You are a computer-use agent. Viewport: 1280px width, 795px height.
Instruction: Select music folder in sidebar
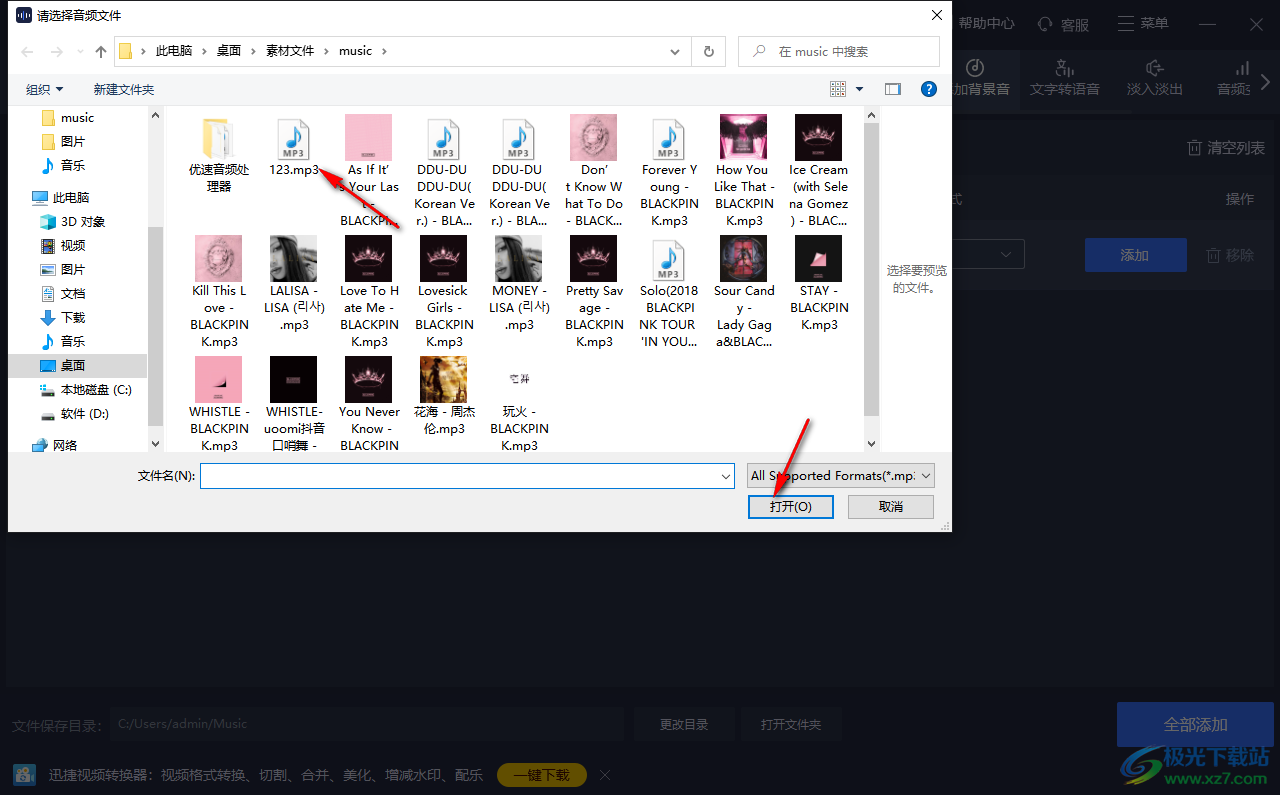(x=77, y=117)
